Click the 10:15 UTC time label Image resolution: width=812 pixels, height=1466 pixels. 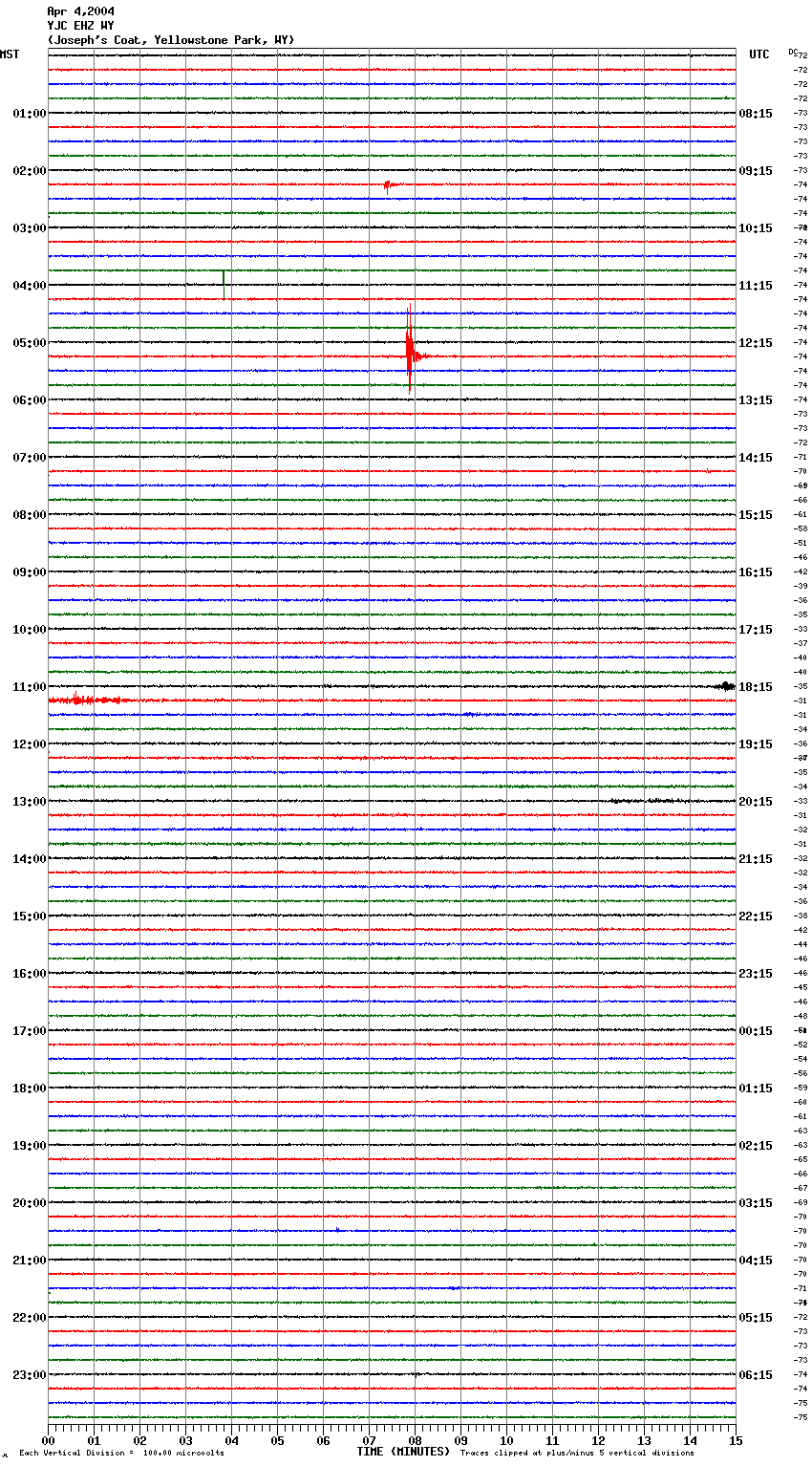click(x=756, y=228)
